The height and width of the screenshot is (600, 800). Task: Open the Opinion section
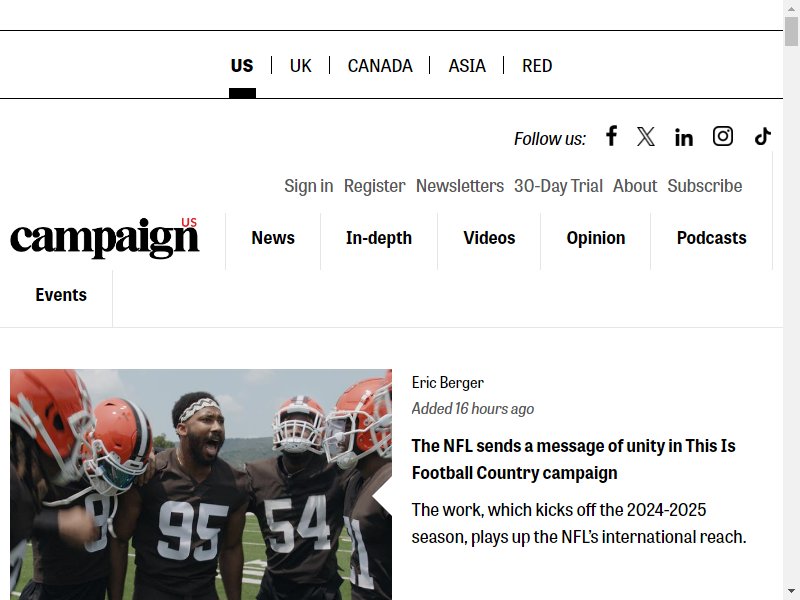point(595,238)
